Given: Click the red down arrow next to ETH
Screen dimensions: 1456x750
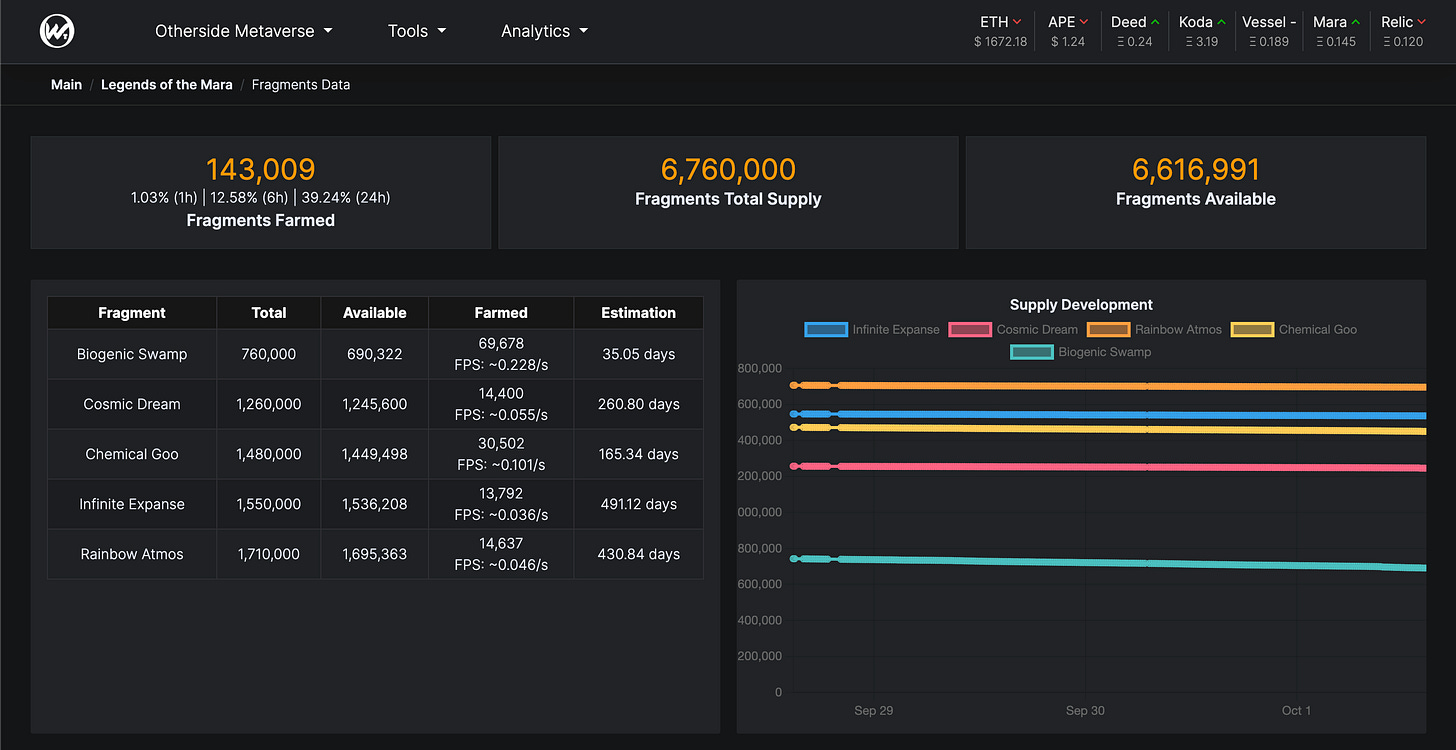Looking at the screenshot, I should pyautogui.click(x=1017, y=22).
